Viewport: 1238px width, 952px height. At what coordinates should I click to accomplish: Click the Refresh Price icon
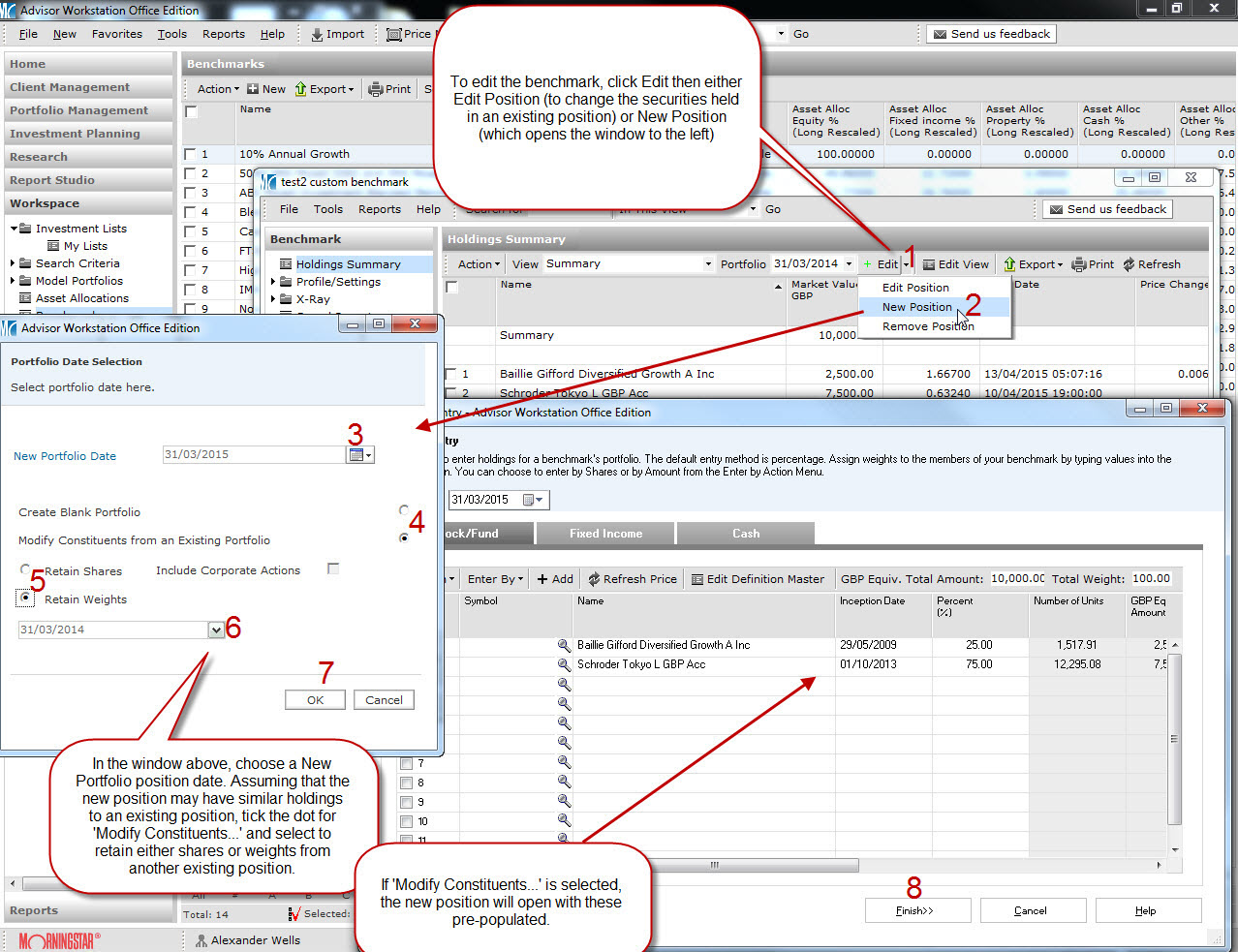pyautogui.click(x=594, y=579)
